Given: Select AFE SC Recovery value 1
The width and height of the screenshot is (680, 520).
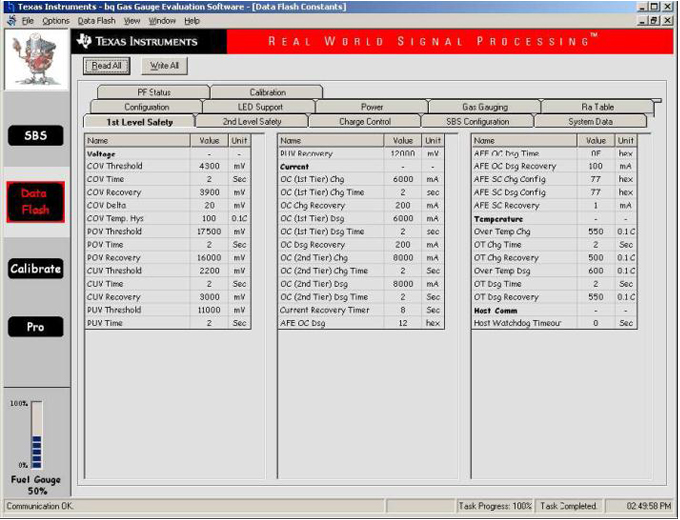Looking at the screenshot, I should tap(596, 205).
